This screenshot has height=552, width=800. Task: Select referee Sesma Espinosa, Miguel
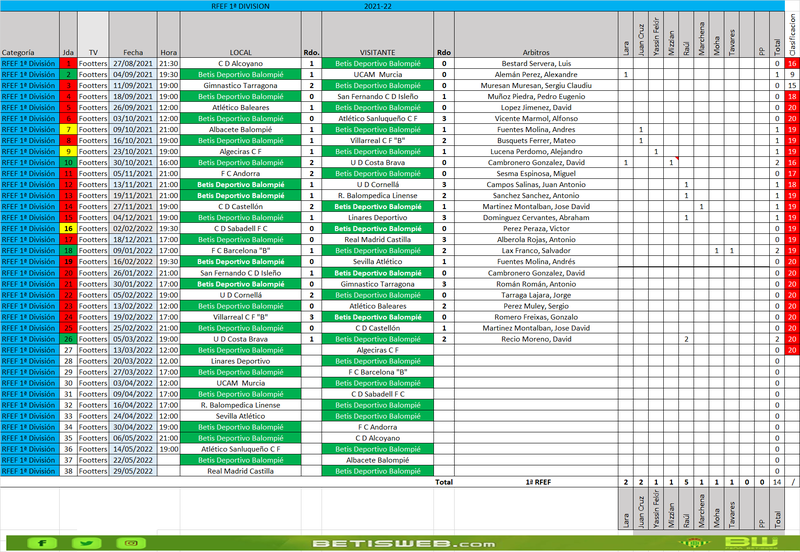pyautogui.click(x=536, y=173)
